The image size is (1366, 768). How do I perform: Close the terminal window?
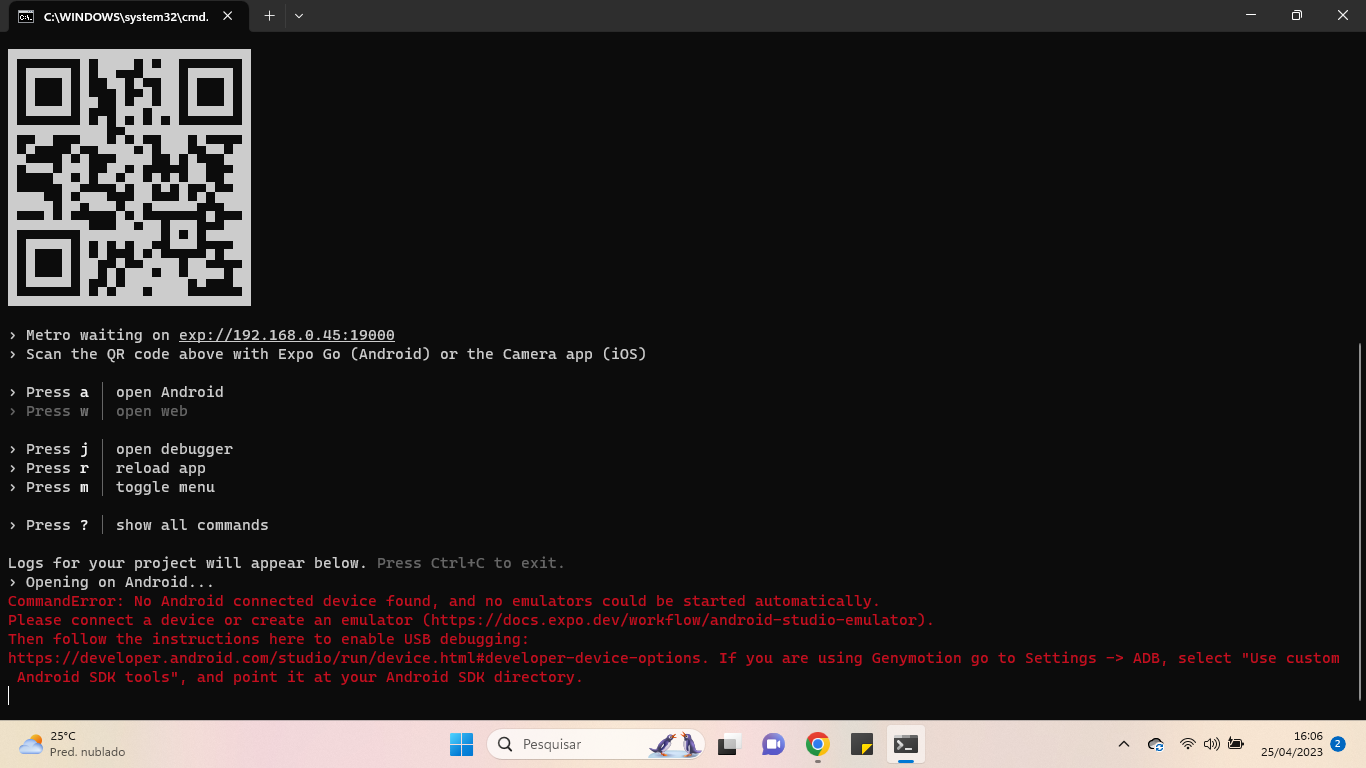click(x=1343, y=16)
